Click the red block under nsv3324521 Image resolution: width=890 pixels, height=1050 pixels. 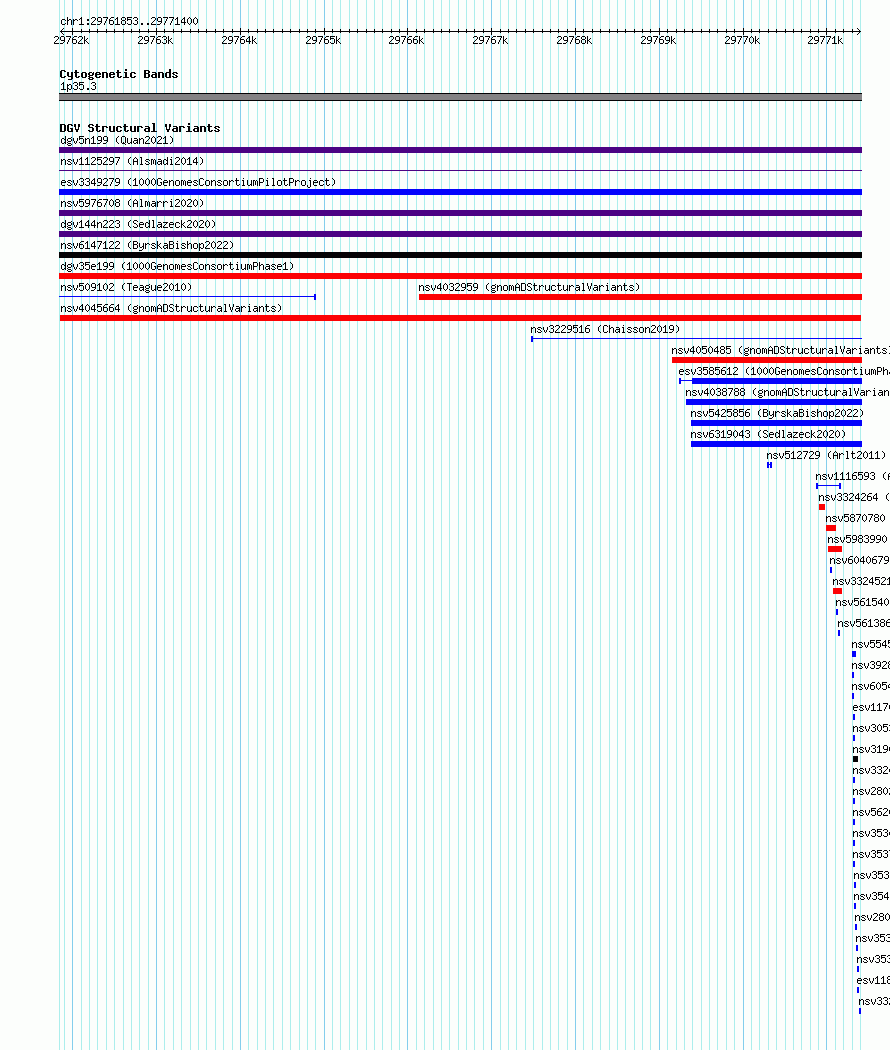837,591
